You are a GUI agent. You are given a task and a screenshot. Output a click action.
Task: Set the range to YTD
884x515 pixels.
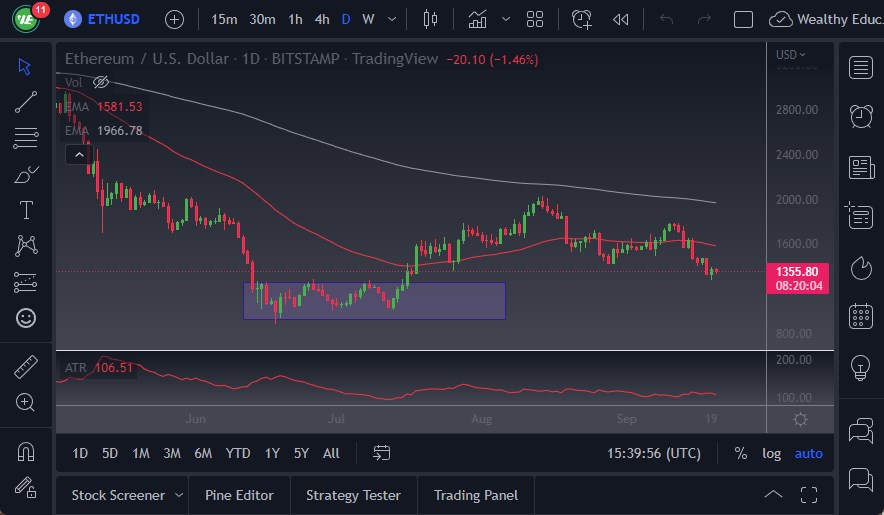click(238, 453)
